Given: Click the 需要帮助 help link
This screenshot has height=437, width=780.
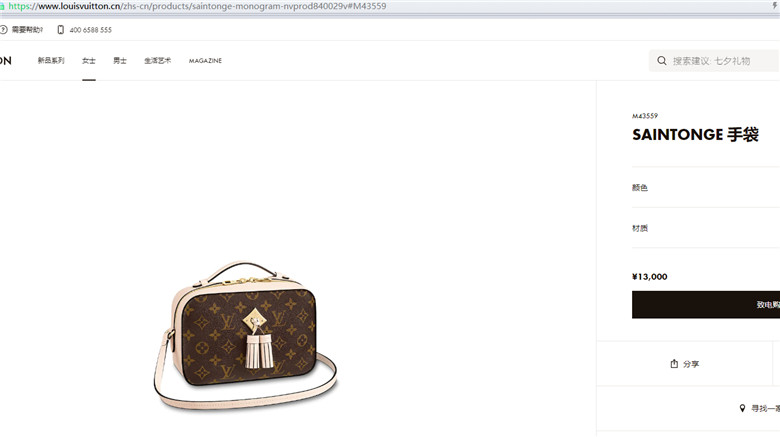Looking at the screenshot, I should click(x=27, y=30).
